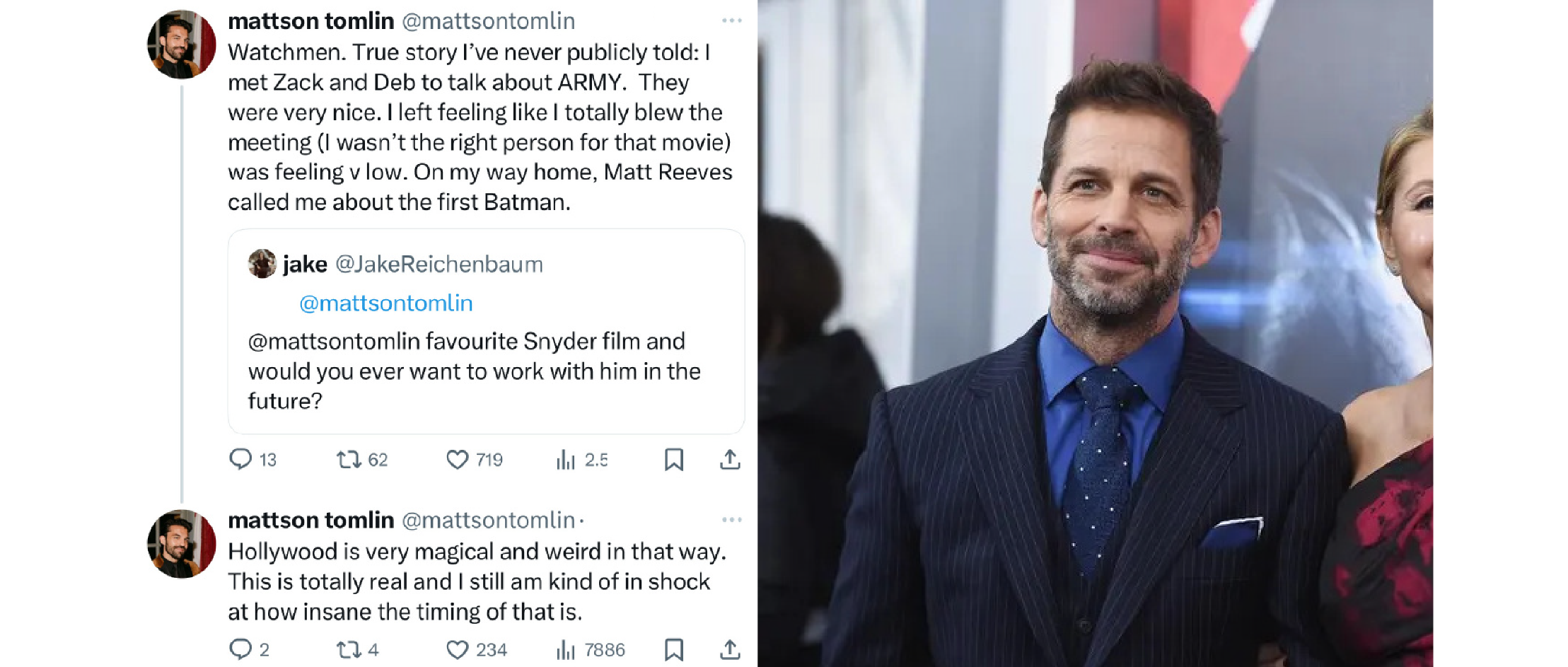Open mattson tomlin's profile picture on first tweet
The image size is (1568, 667).
(x=181, y=44)
